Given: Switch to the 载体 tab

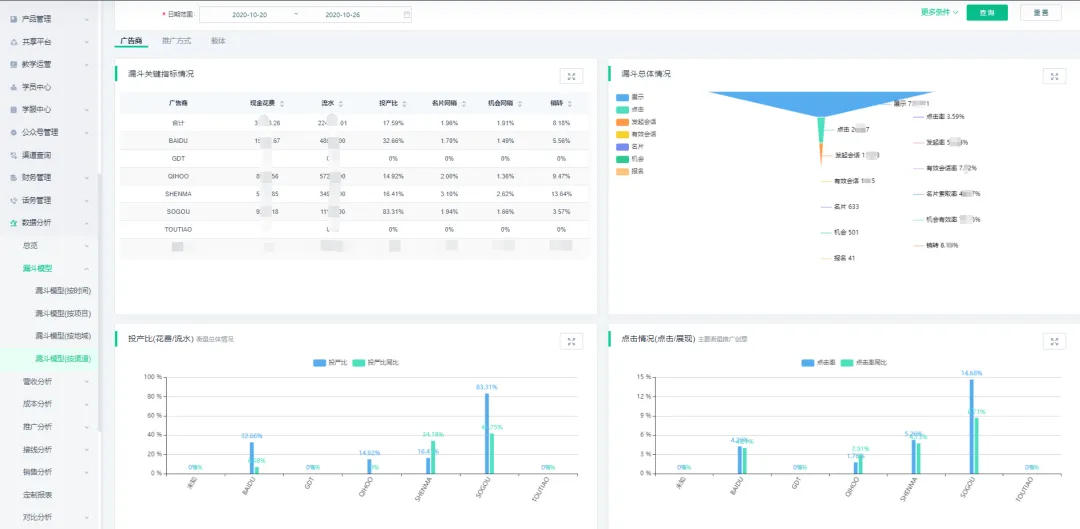Looking at the screenshot, I should click(218, 41).
